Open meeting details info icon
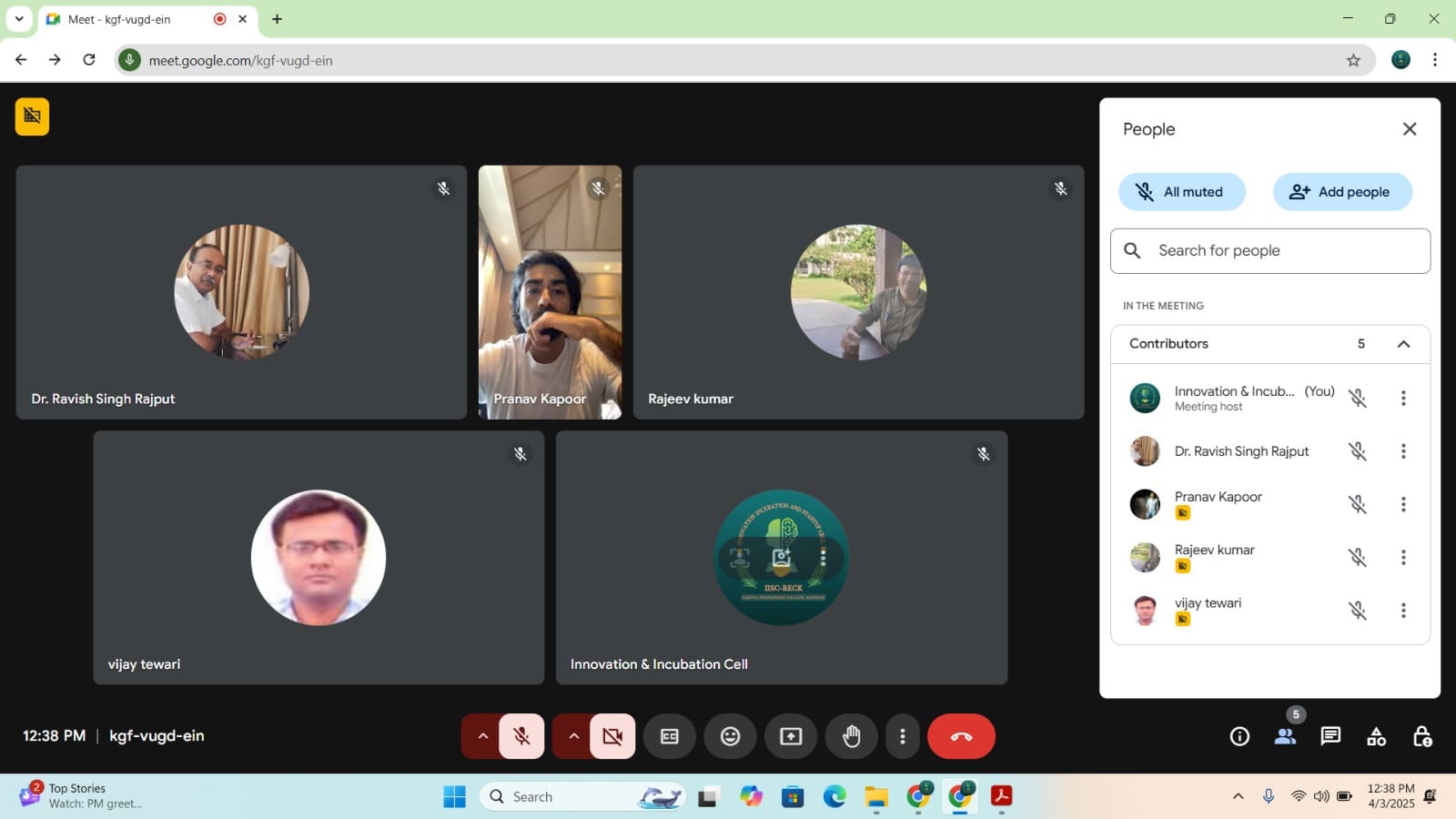The height and width of the screenshot is (819, 1456). point(1239,736)
